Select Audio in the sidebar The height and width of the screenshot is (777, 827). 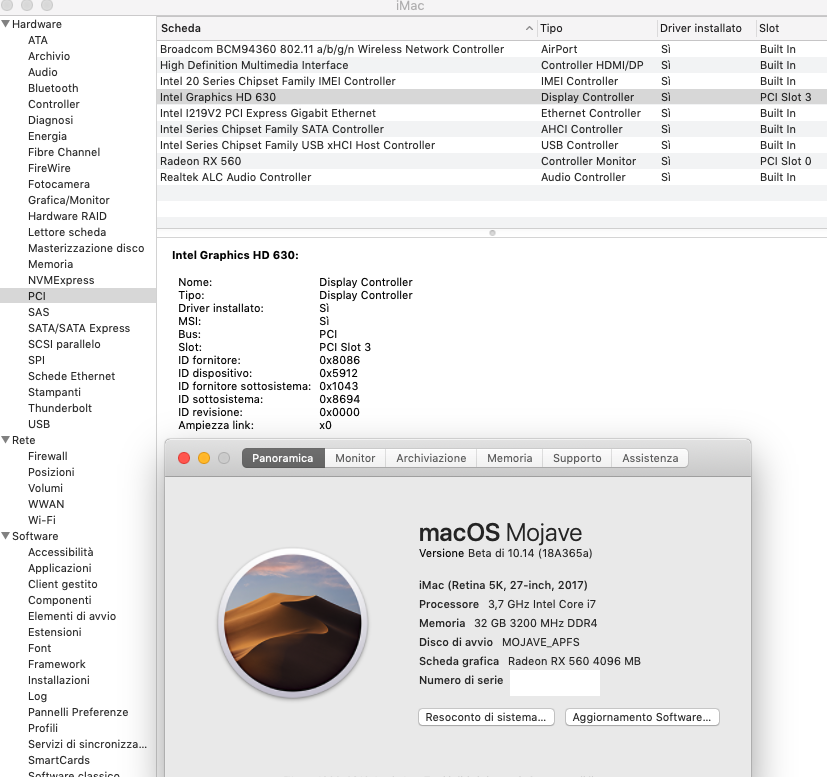tap(43, 72)
